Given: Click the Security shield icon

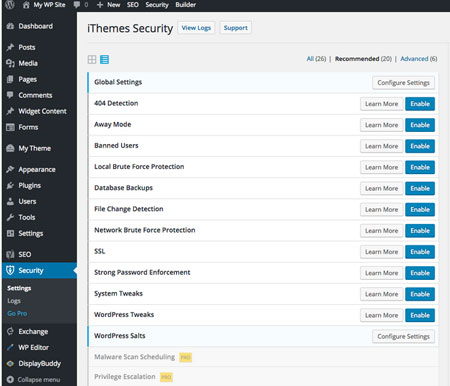Looking at the screenshot, I should (x=10, y=270).
